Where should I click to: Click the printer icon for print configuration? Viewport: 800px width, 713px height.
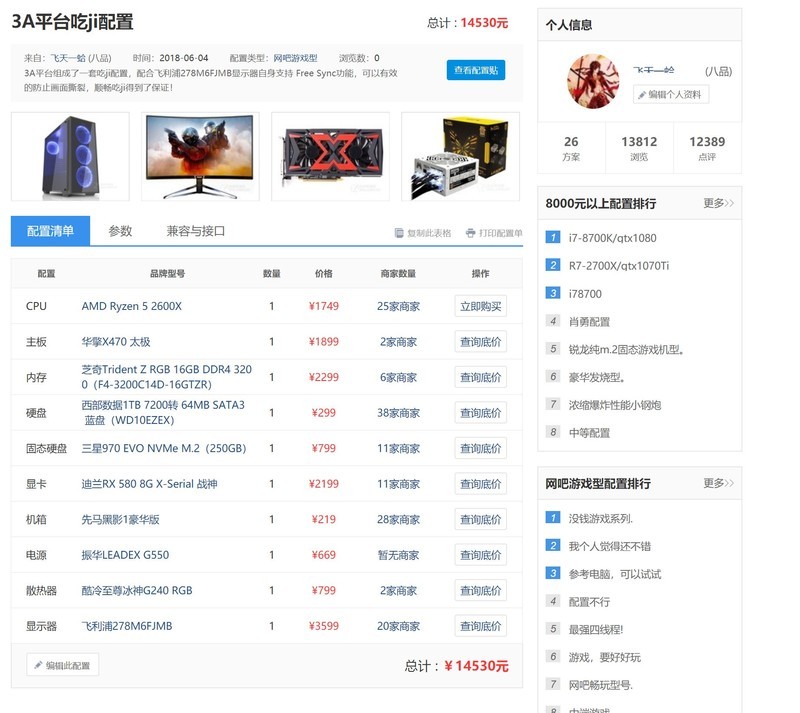coord(470,233)
